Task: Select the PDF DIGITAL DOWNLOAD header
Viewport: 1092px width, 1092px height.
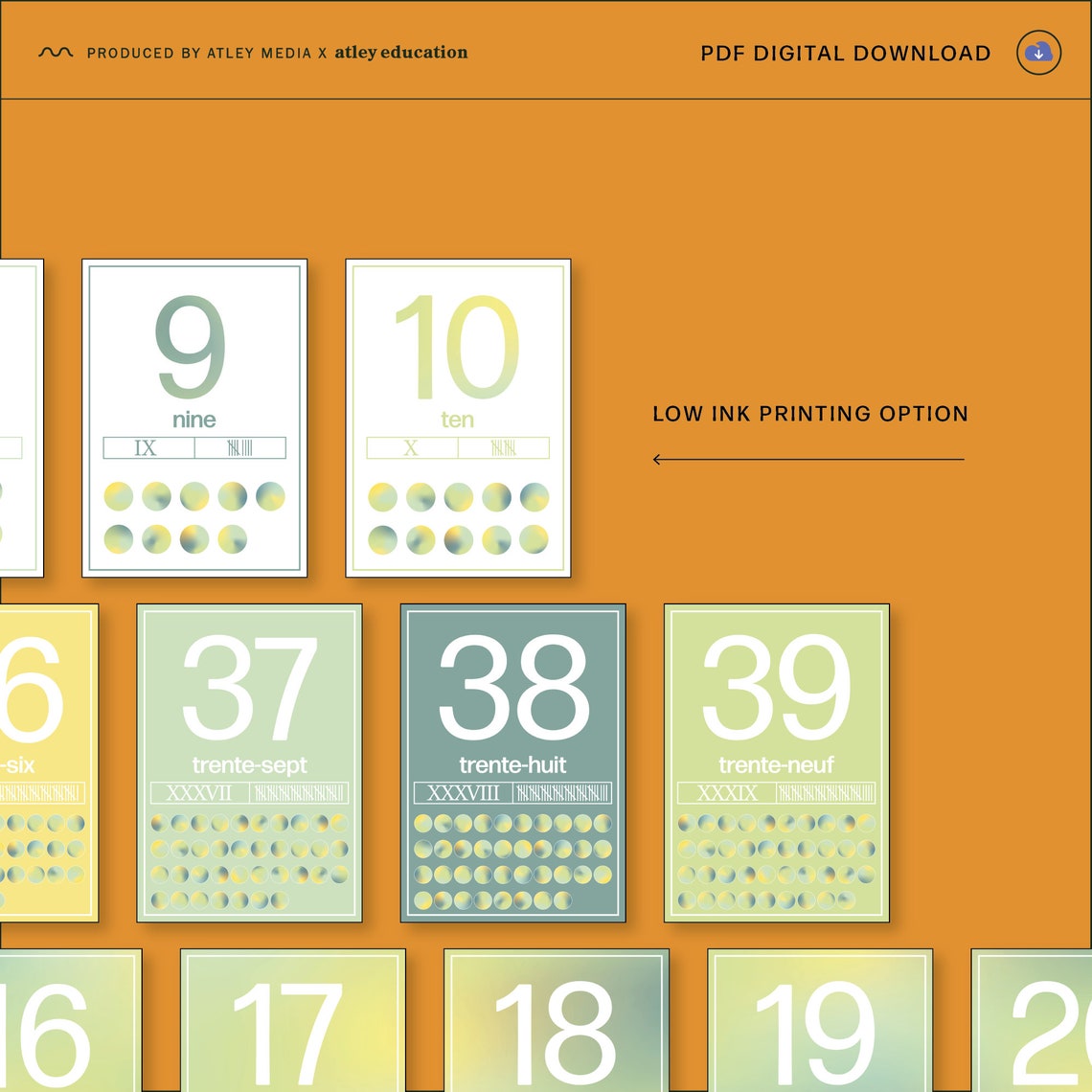Action: coord(845,53)
